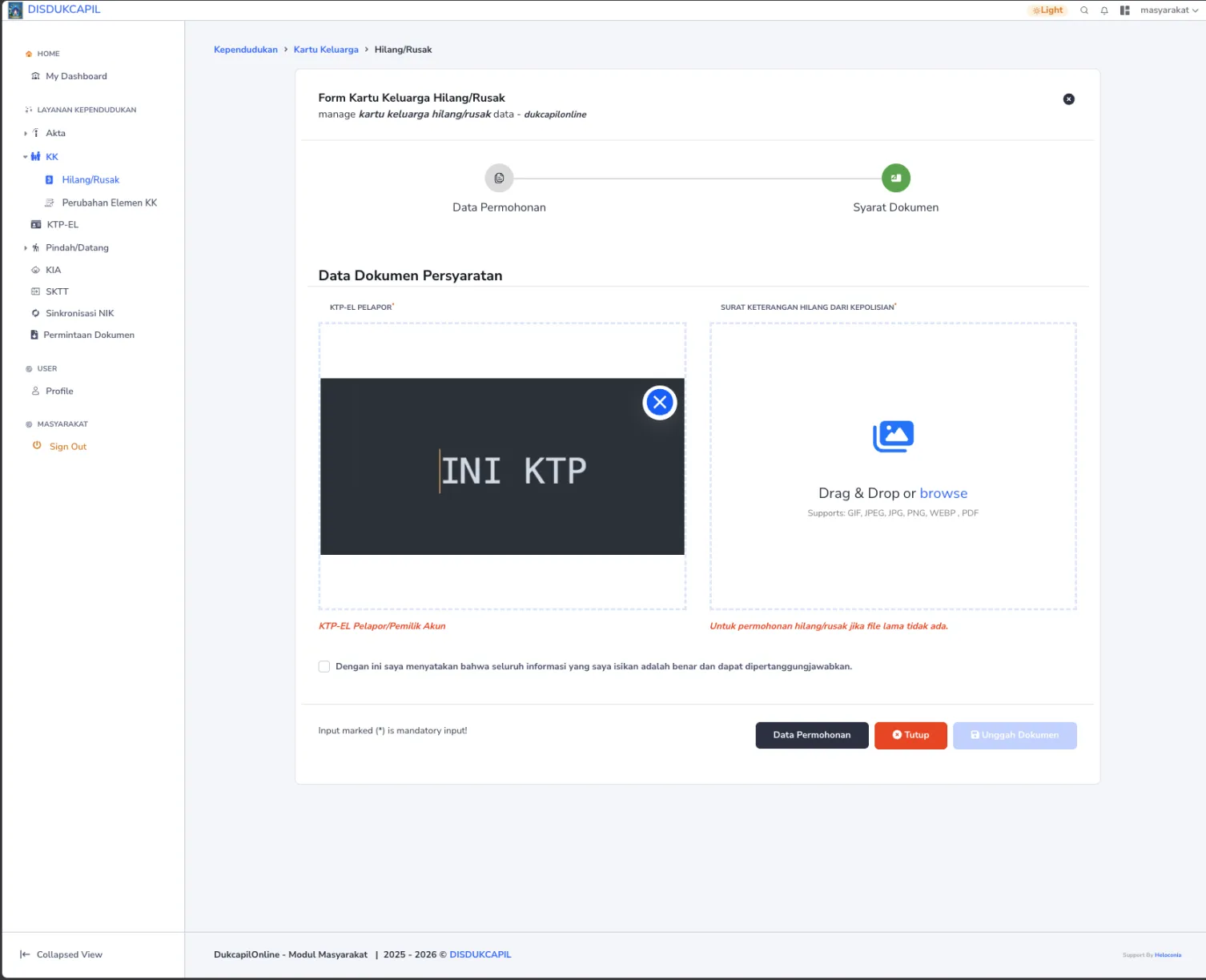Expand the Pindah/Datang sidebar menu
The height and width of the screenshot is (980, 1206).
coord(76,248)
